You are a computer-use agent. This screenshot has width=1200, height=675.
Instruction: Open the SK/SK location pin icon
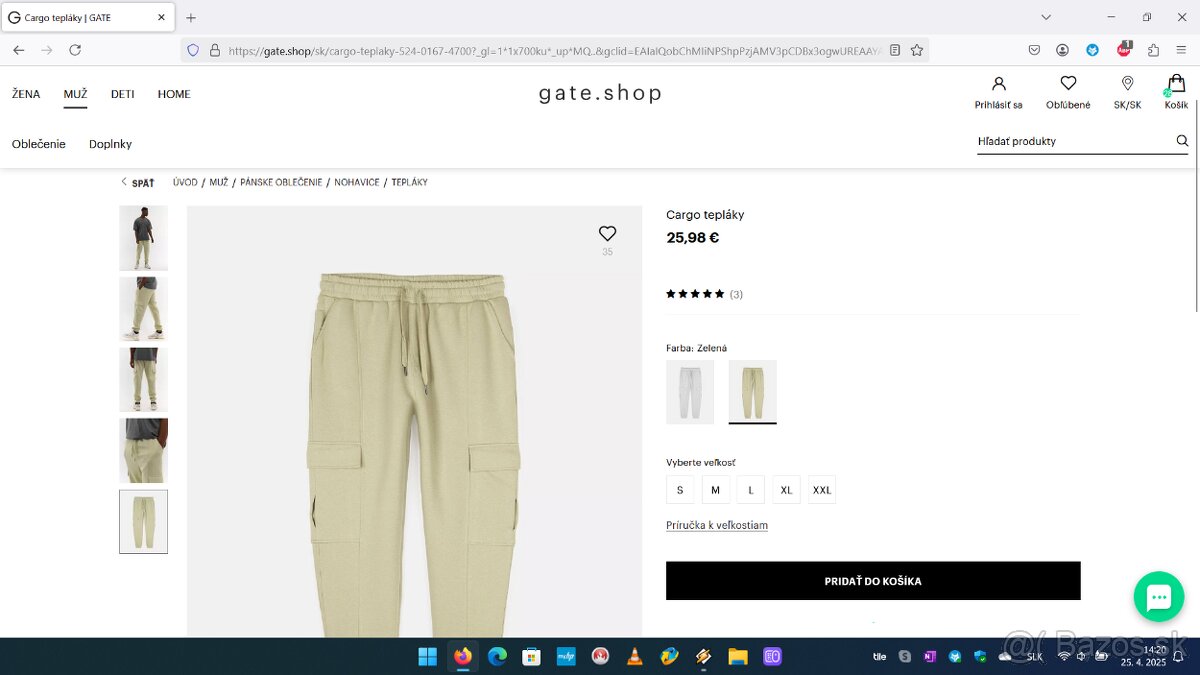(1127, 84)
